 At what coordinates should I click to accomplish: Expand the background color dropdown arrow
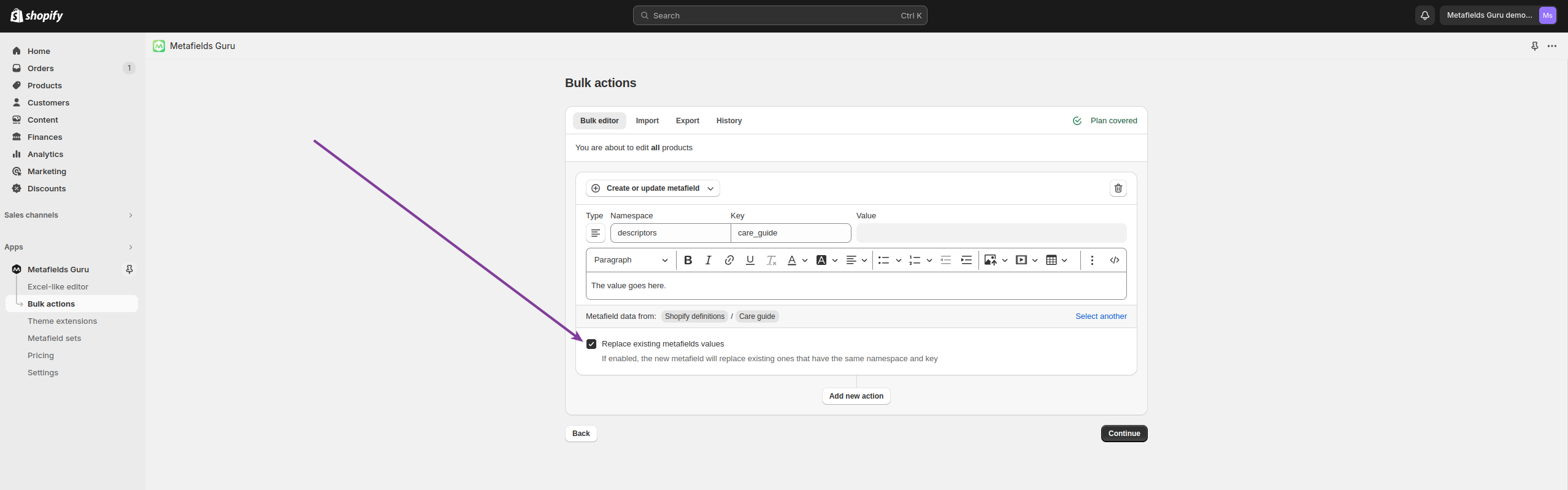835,260
